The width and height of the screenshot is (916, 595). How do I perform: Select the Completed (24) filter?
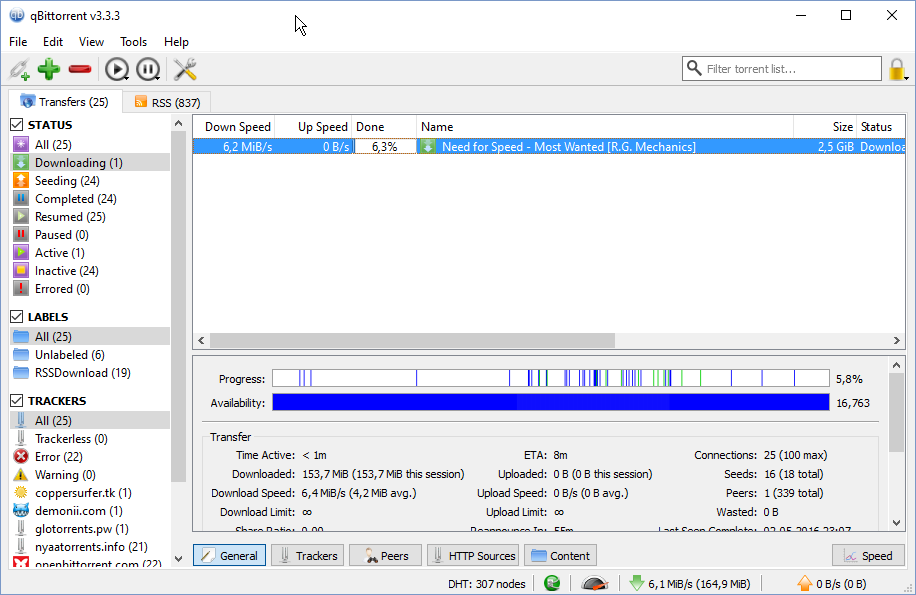tap(90, 199)
